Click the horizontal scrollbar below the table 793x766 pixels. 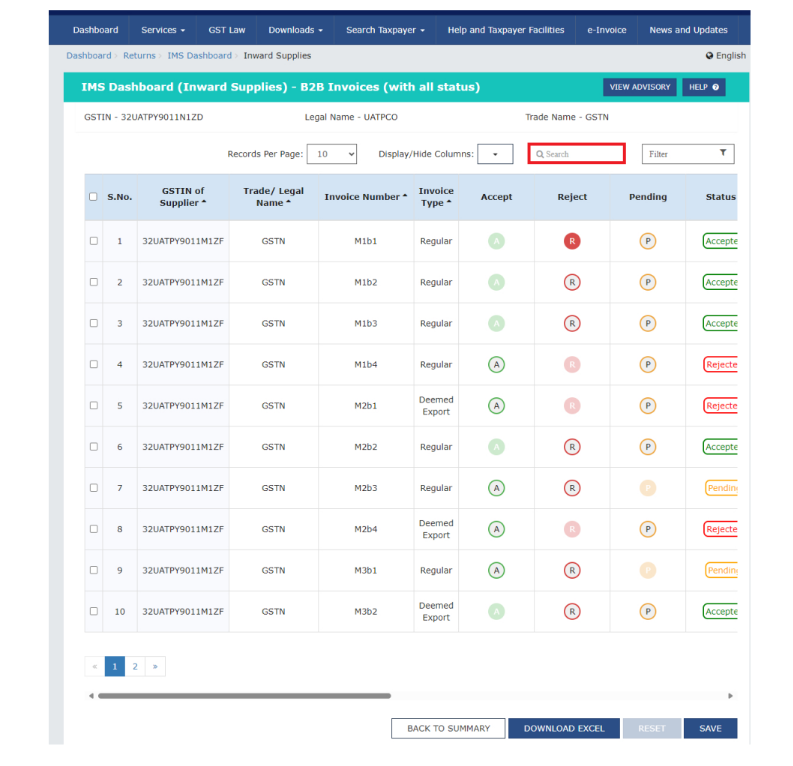(244, 695)
